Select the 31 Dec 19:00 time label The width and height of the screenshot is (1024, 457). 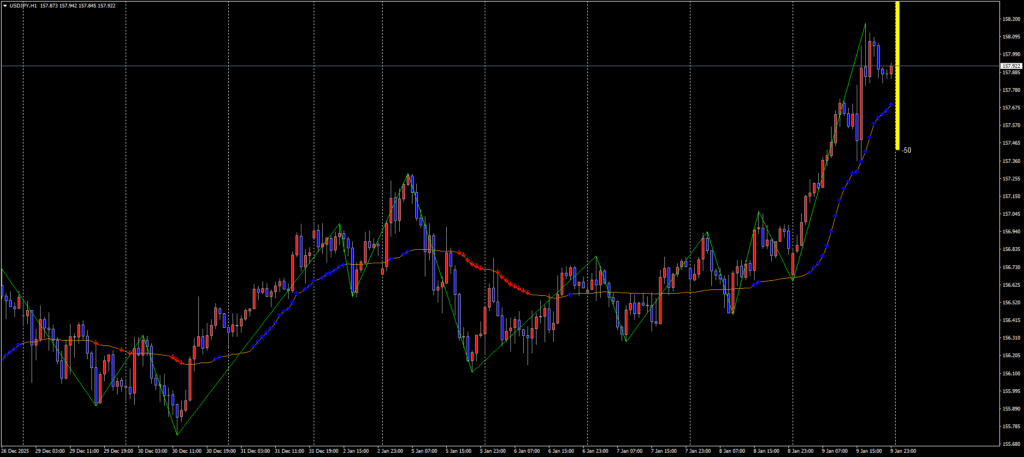pos(326,451)
